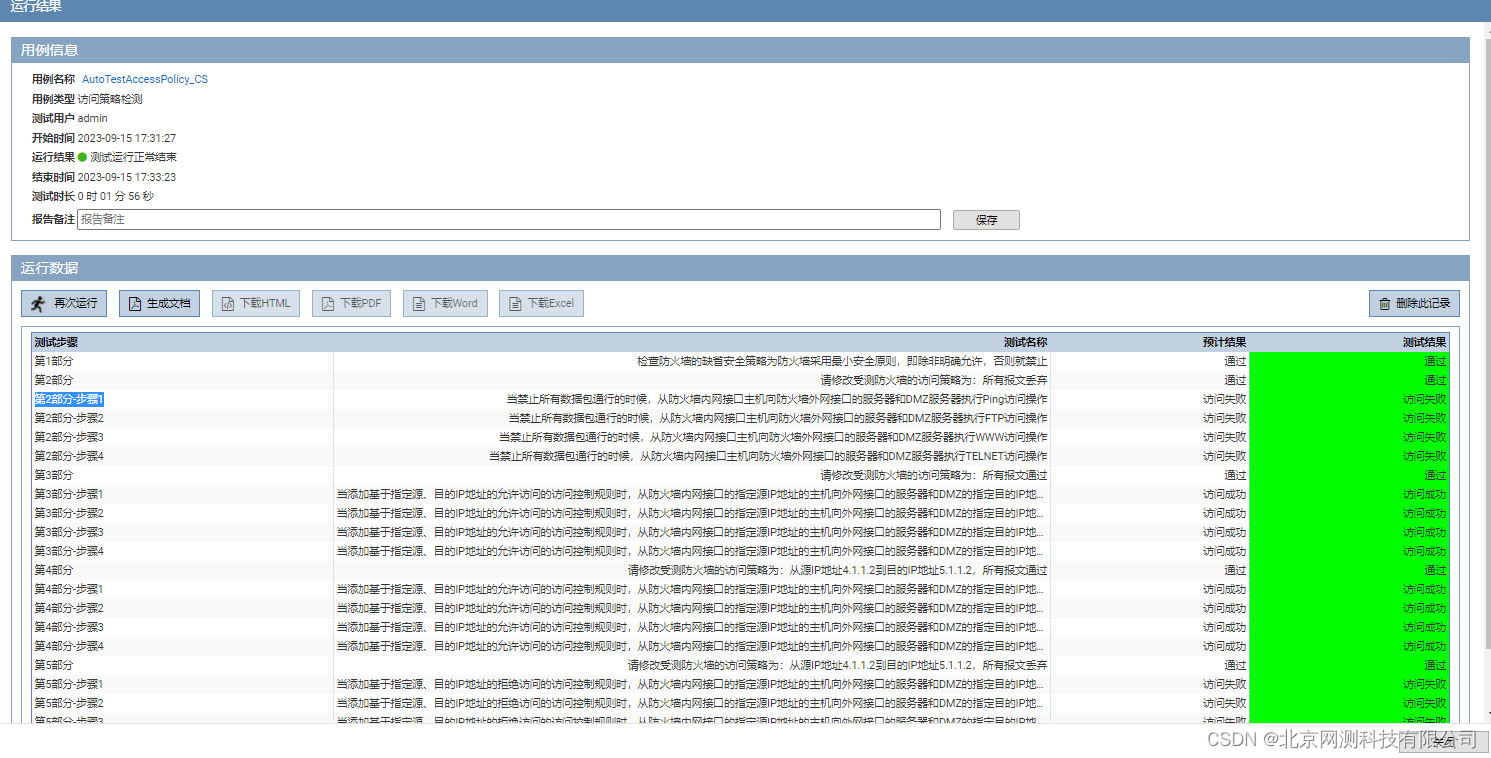The height and width of the screenshot is (758, 1491).
Task: Click the test user value admin
Action: click(93, 118)
